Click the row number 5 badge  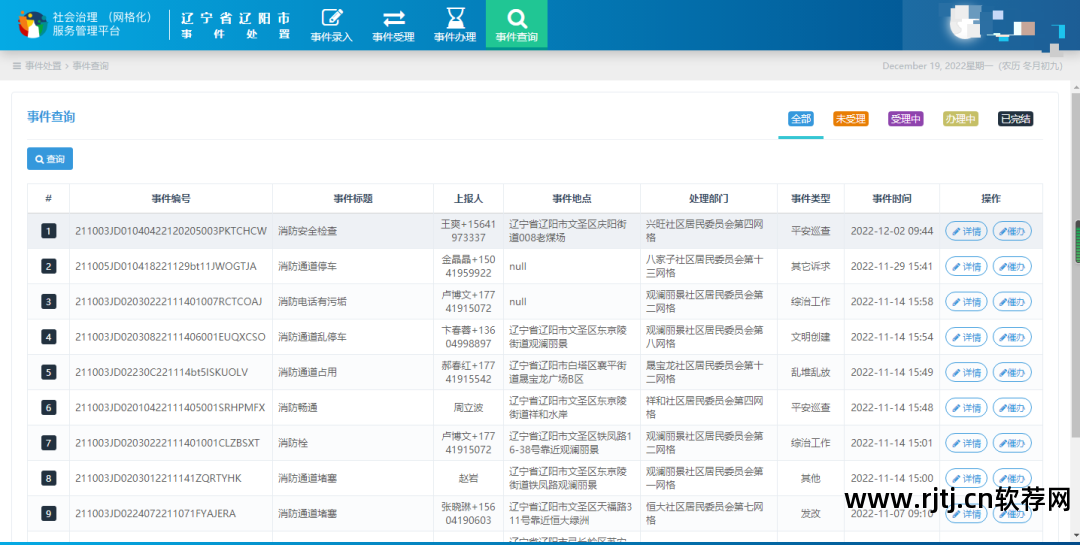point(48,373)
